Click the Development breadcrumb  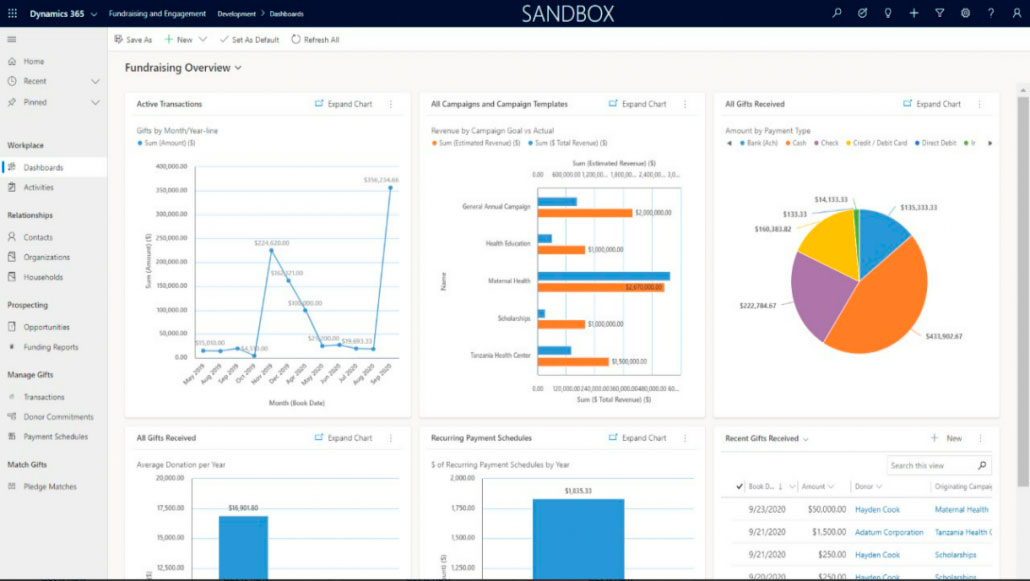tap(236, 13)
